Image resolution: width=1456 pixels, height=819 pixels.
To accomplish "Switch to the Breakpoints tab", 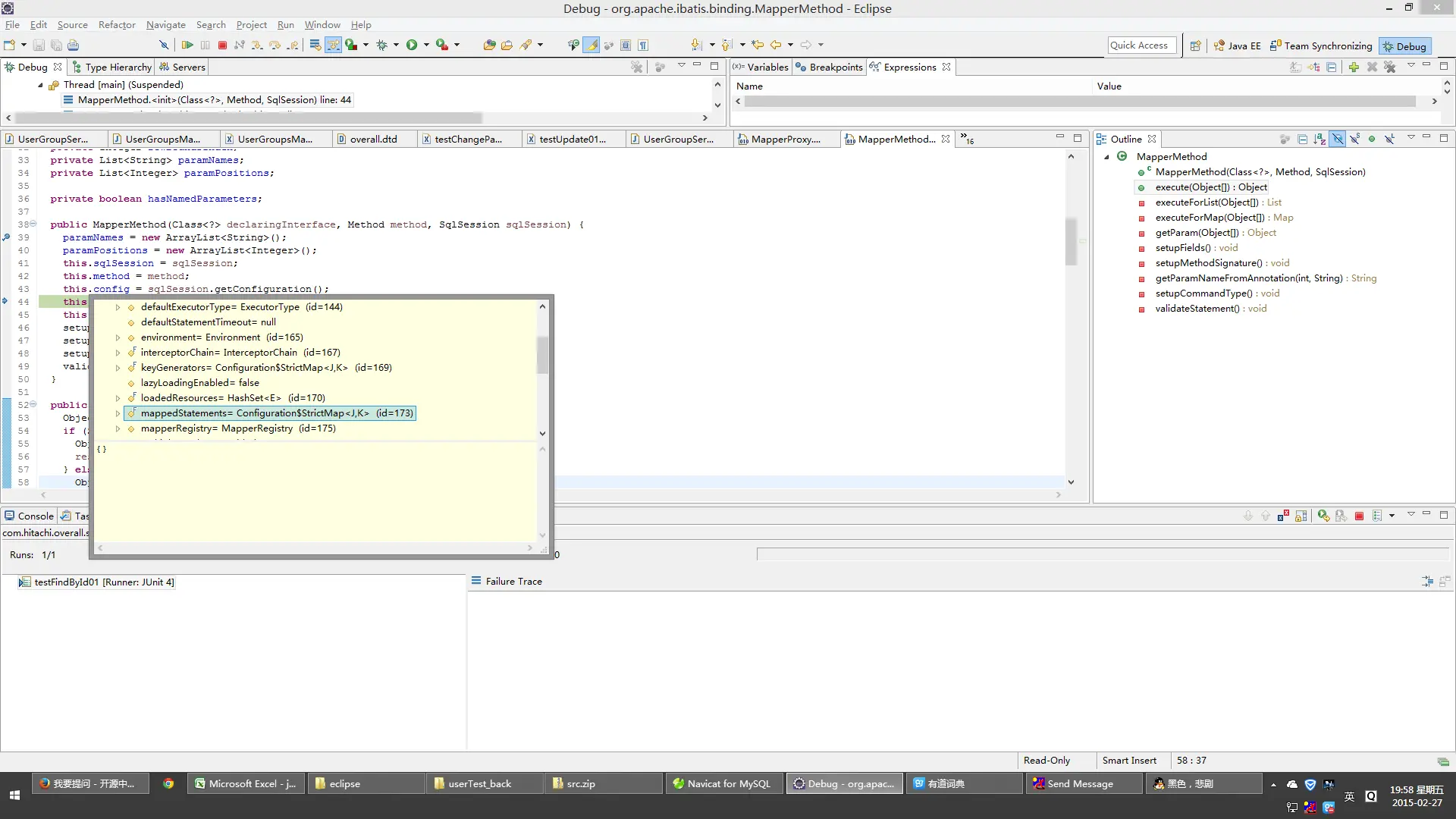I will [x=829, y=67].
